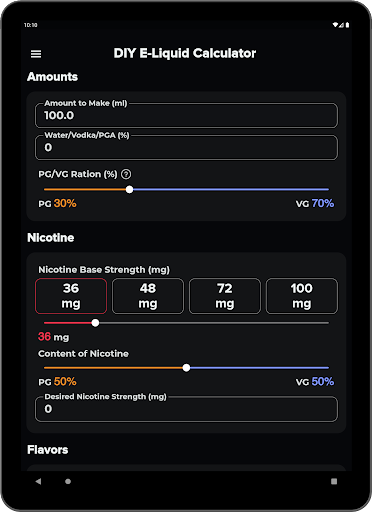Image resolution: width=372 pixels, height=512 pixels.
Task: Focus the Water/Vodka/PGA percent field
Action: point(186,147)
